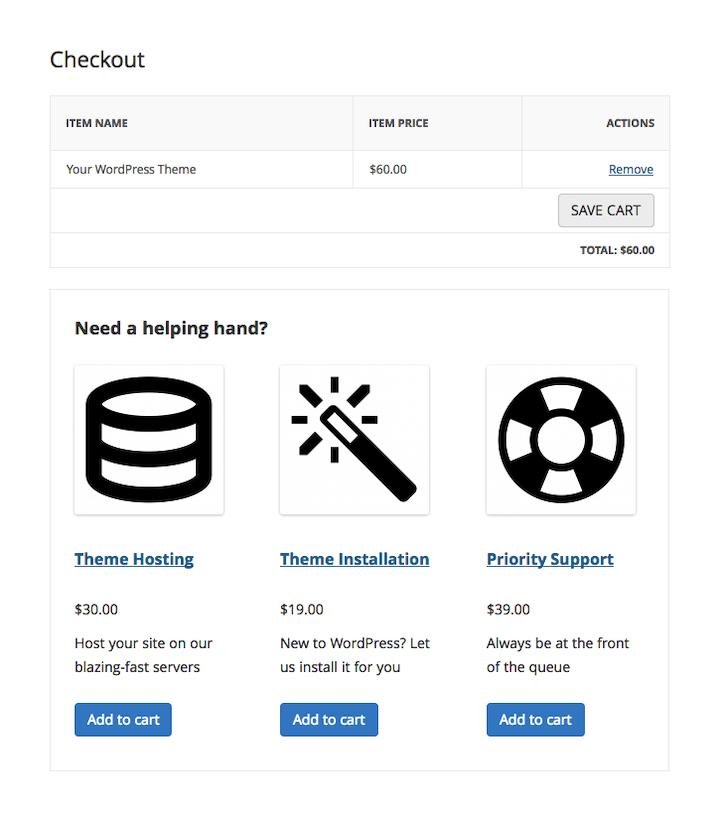Click the SAVE CART button
Image resolution: width=720 pixels, height=821 pixels.
[606, 210]
